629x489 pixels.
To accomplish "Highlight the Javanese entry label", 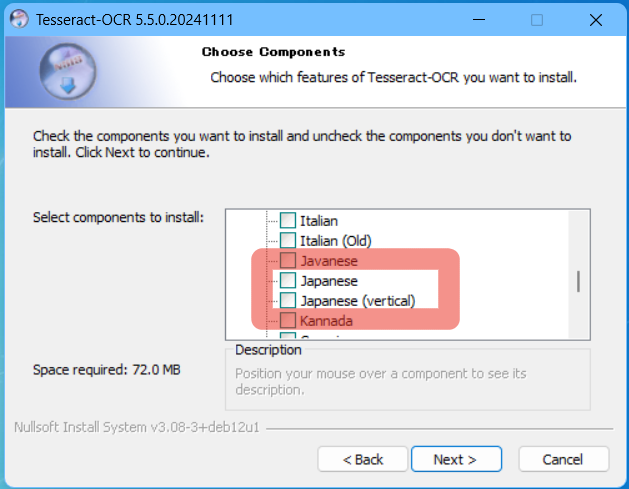I will pyautogui.click(x=328, y=261).
